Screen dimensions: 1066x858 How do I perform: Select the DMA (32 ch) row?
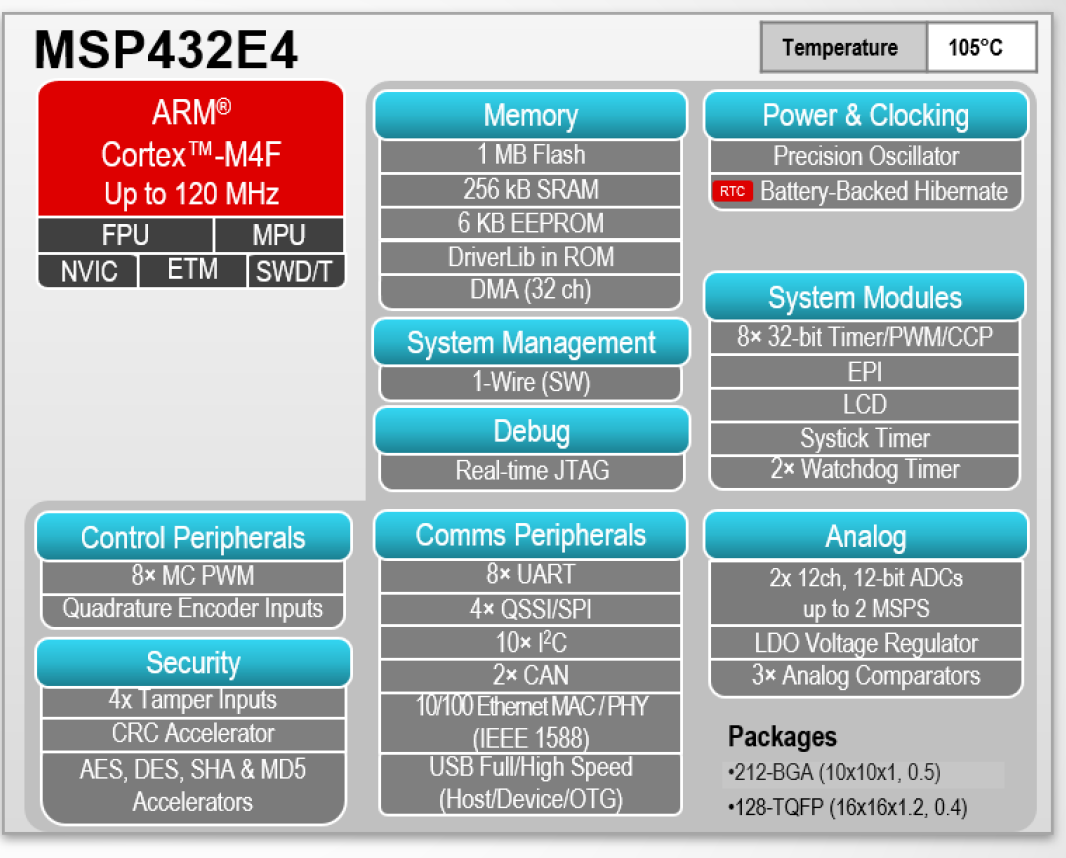530,291
